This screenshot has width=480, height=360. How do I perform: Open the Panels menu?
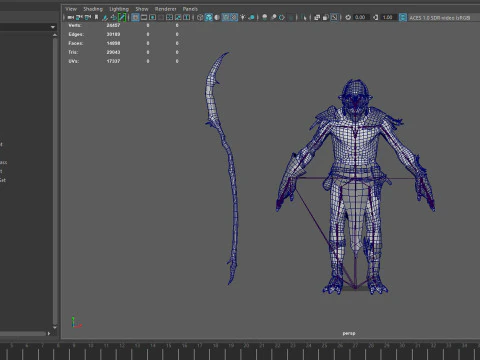coord(190,9)
